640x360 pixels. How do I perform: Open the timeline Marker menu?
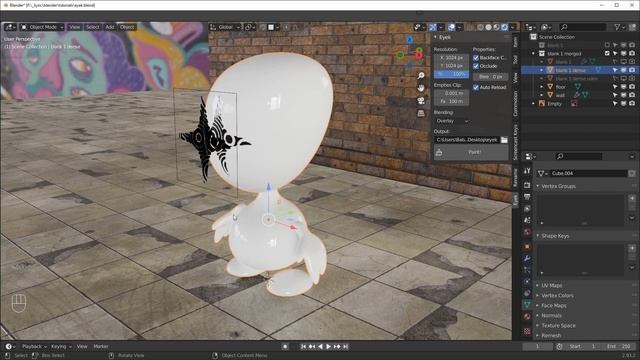[101, 347]
